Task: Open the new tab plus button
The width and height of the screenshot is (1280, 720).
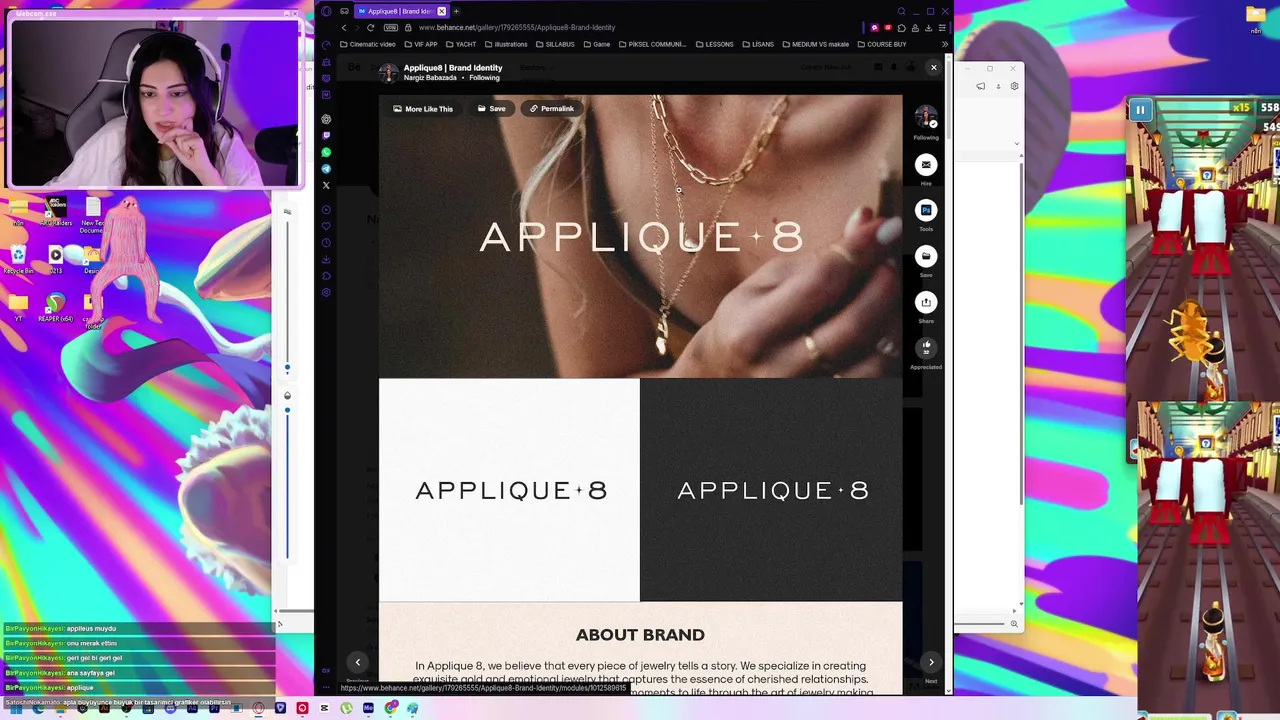Action: coord(456,11)
